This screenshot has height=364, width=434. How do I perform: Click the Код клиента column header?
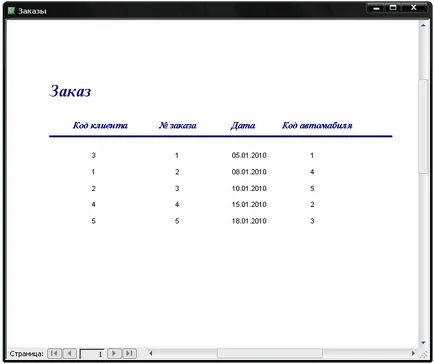(x=100, y=126)
